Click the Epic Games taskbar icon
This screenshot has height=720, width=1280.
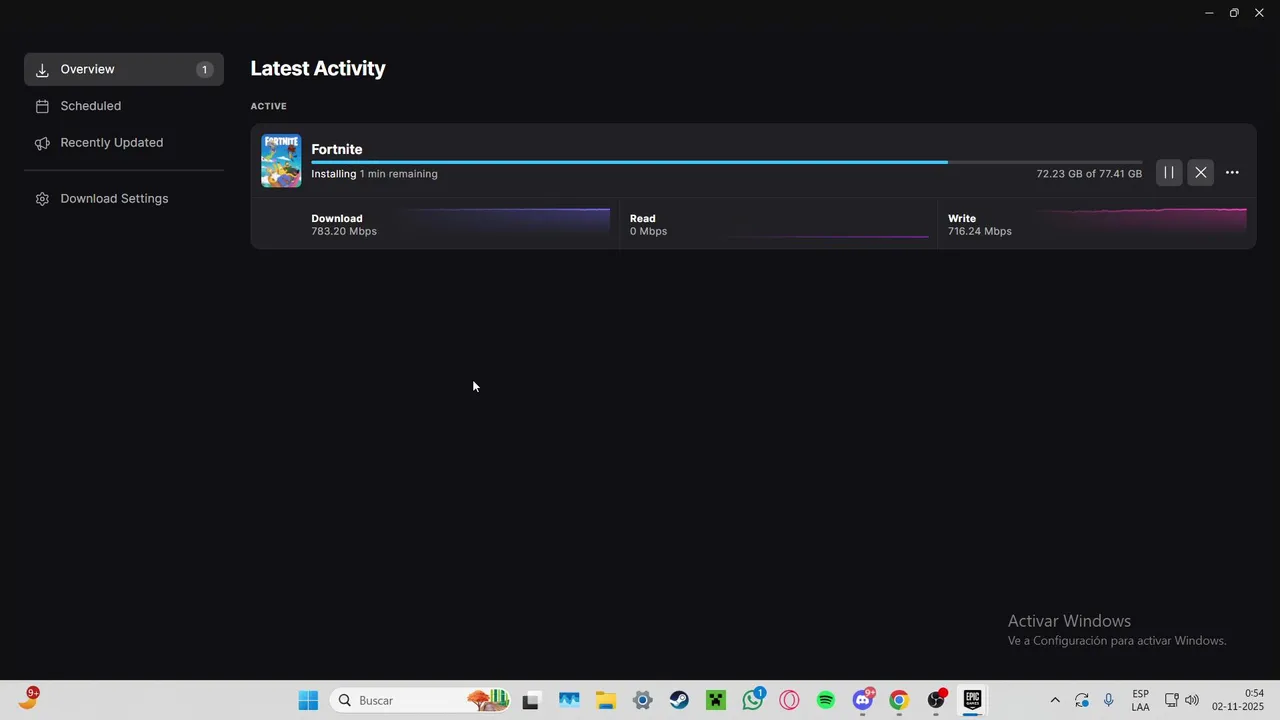click(972, 700)
